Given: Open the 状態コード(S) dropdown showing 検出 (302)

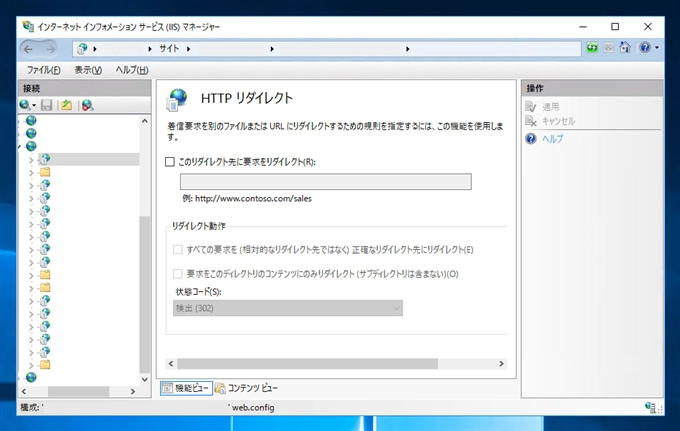Looking at the screenshot, I should 288,308.
